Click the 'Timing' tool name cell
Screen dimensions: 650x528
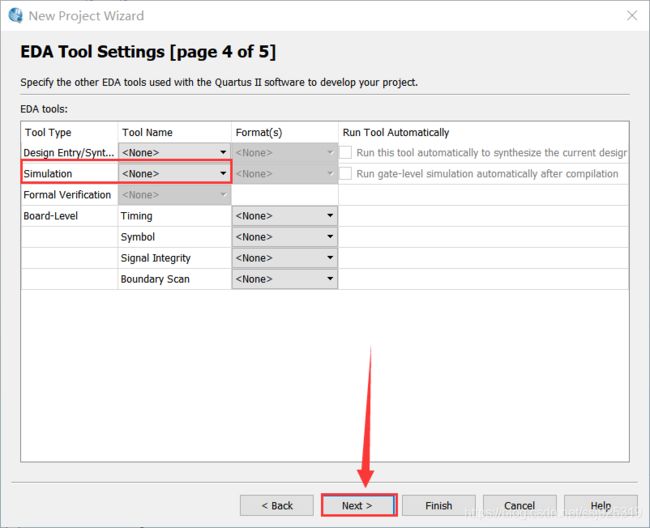[x=175, y=216]
